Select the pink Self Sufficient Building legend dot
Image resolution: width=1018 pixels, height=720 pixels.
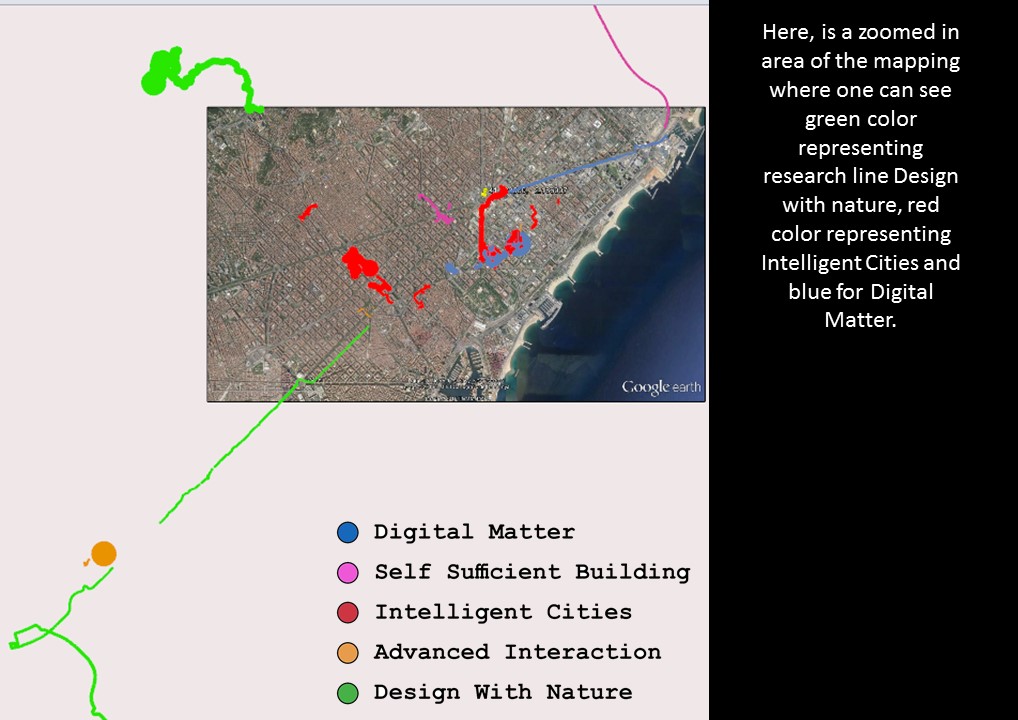click(348, 572)
